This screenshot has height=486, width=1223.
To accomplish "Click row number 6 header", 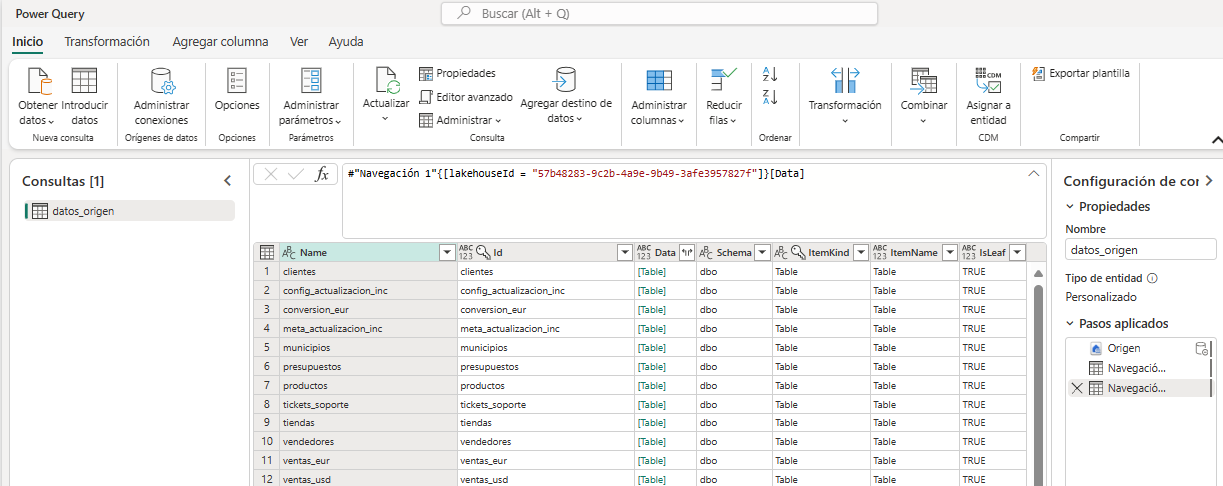I will pyautogui.click(x=267, y=366).
